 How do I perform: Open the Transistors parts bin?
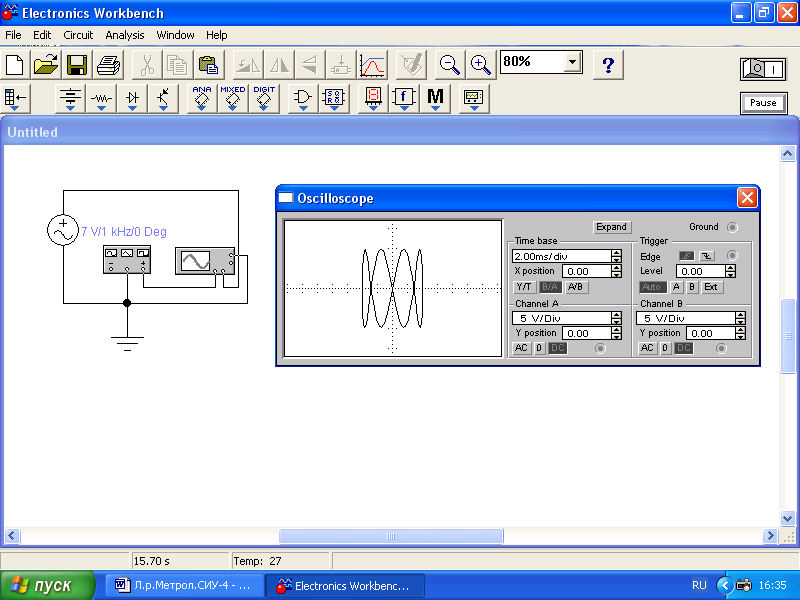163,97
